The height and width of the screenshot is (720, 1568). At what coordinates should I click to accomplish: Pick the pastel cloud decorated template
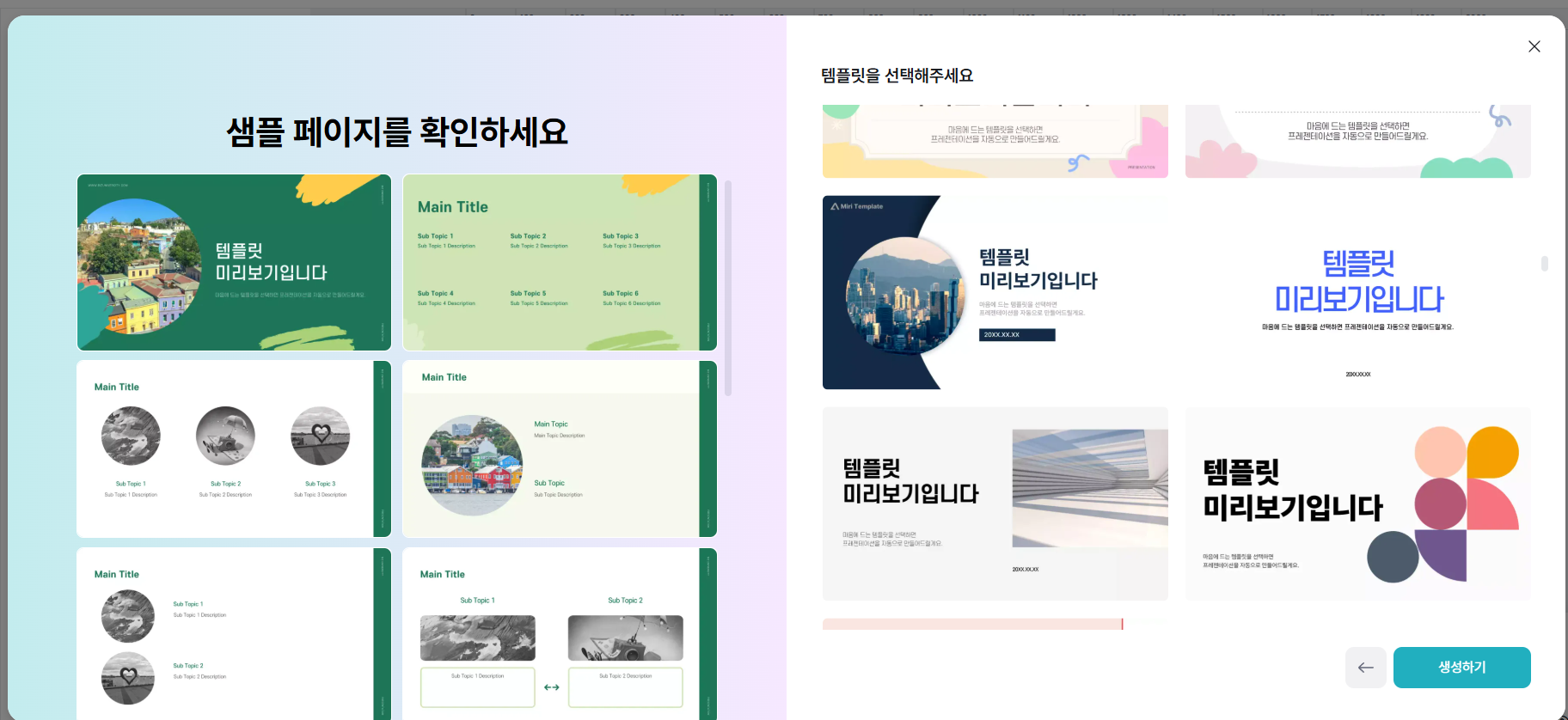[1358, 141]
